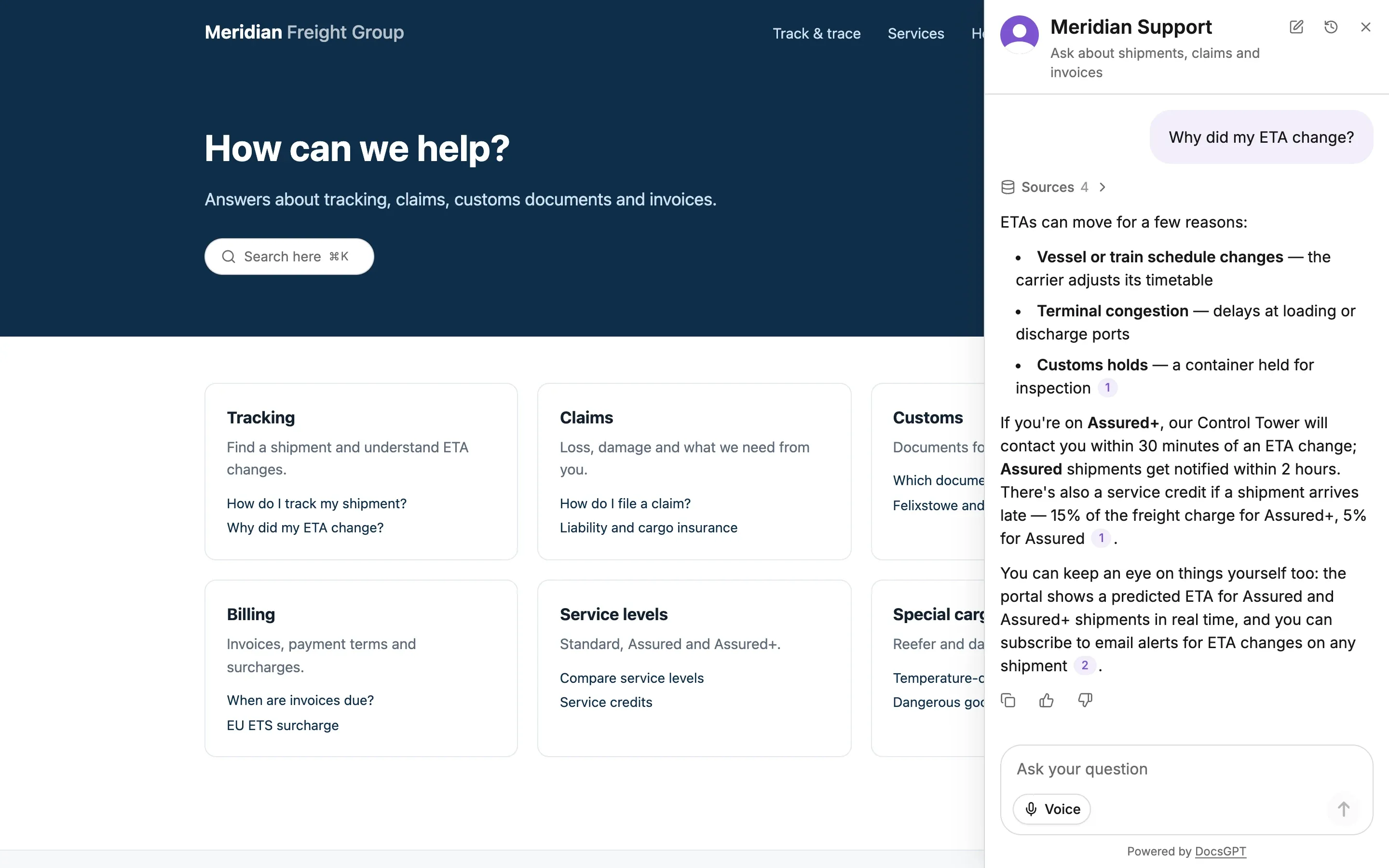This screenshot has width=1389, height=868.
Task: Expand the Sources 4 chevron
Action: tap(1102, 187)
